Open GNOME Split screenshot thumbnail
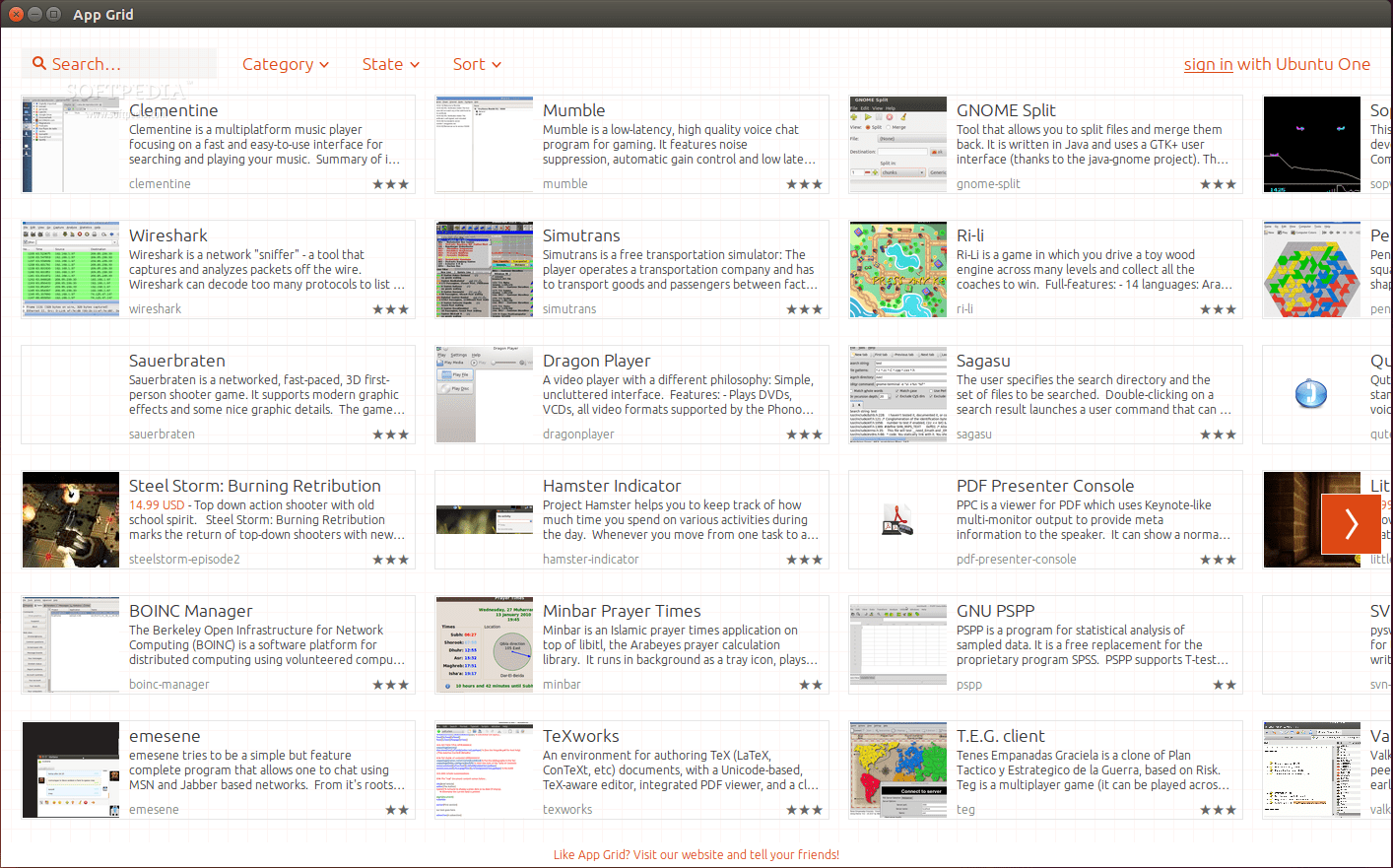The image size is (1393, 868). [898, 144]
